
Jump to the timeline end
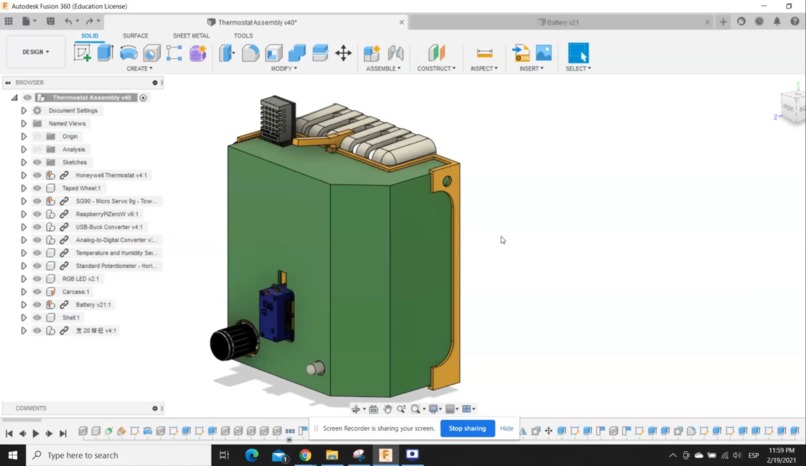coord(63,433)
